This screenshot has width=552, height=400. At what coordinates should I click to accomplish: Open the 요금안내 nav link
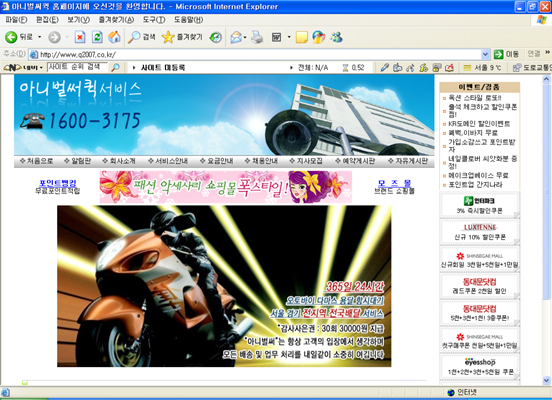(216, 161)
